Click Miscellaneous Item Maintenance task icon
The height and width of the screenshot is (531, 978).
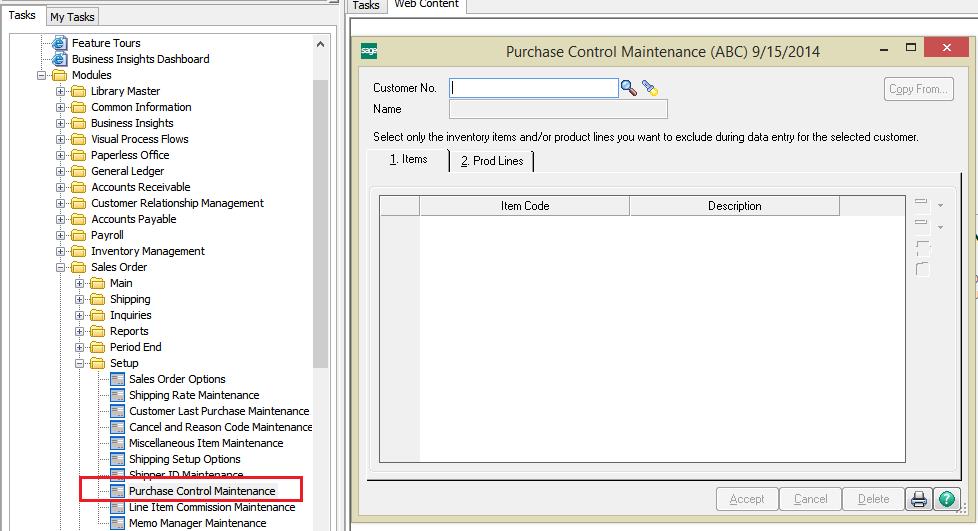point(117,443)
